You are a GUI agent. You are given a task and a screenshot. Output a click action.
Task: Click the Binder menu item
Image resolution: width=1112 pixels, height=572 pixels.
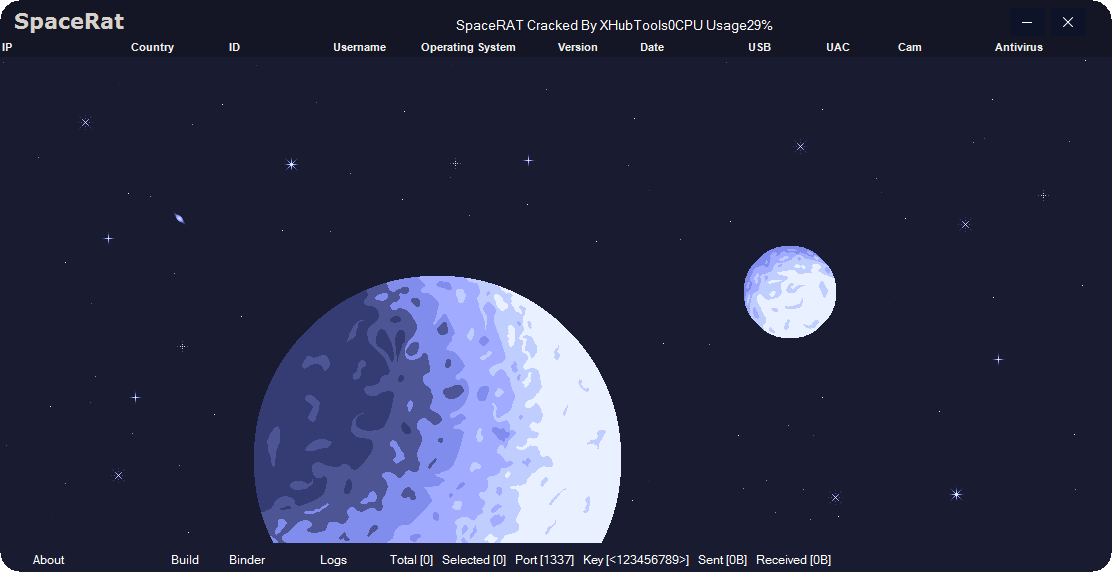tap(247, 560)
